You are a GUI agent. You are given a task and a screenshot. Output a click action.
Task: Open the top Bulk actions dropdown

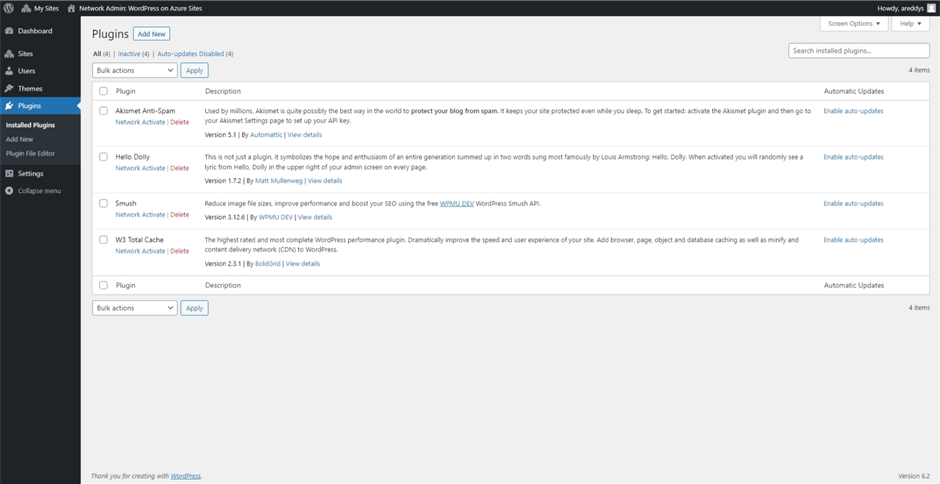tap(135, 70)
